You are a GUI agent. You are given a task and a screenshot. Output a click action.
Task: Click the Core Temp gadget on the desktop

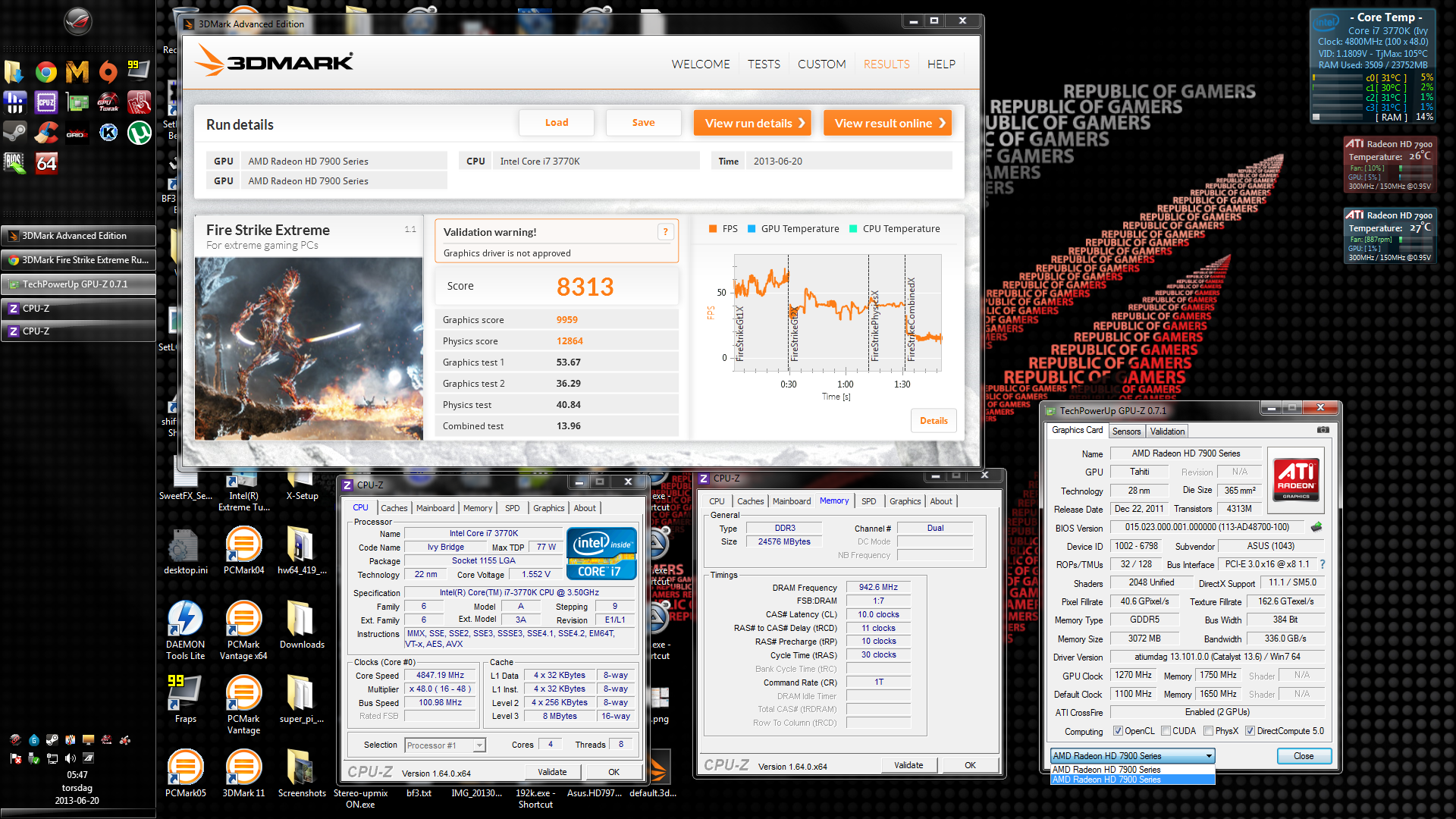1374,66
